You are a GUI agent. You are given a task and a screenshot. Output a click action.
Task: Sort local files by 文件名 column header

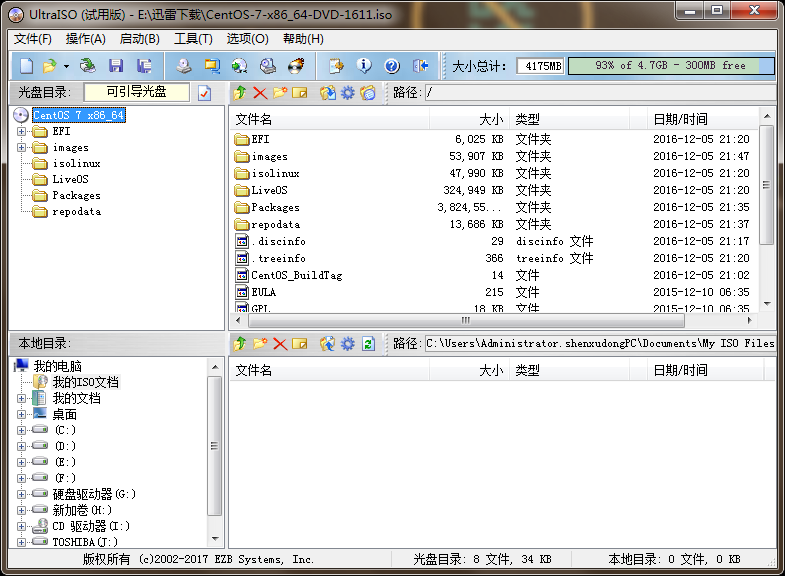tap(329, 370)
